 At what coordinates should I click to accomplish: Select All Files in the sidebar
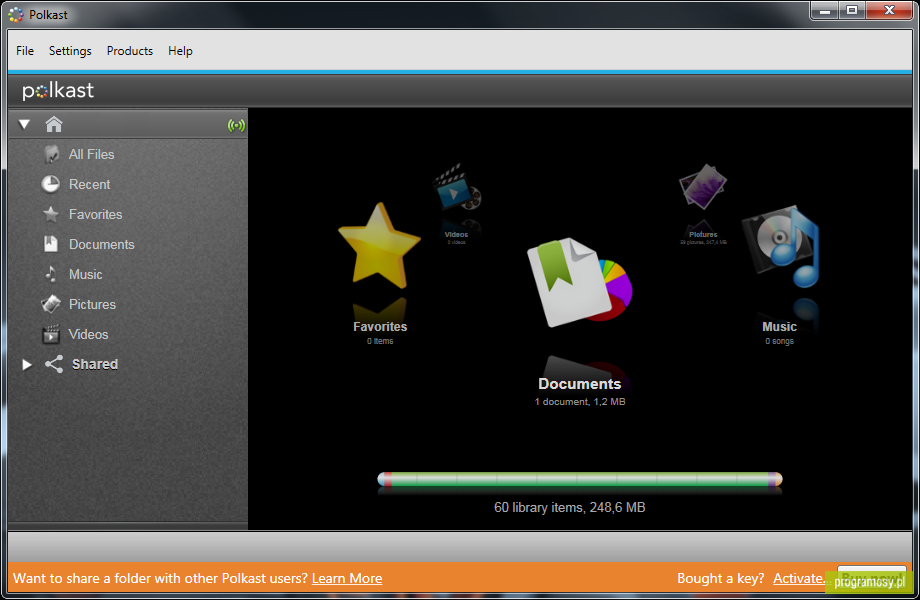point(92,154)
